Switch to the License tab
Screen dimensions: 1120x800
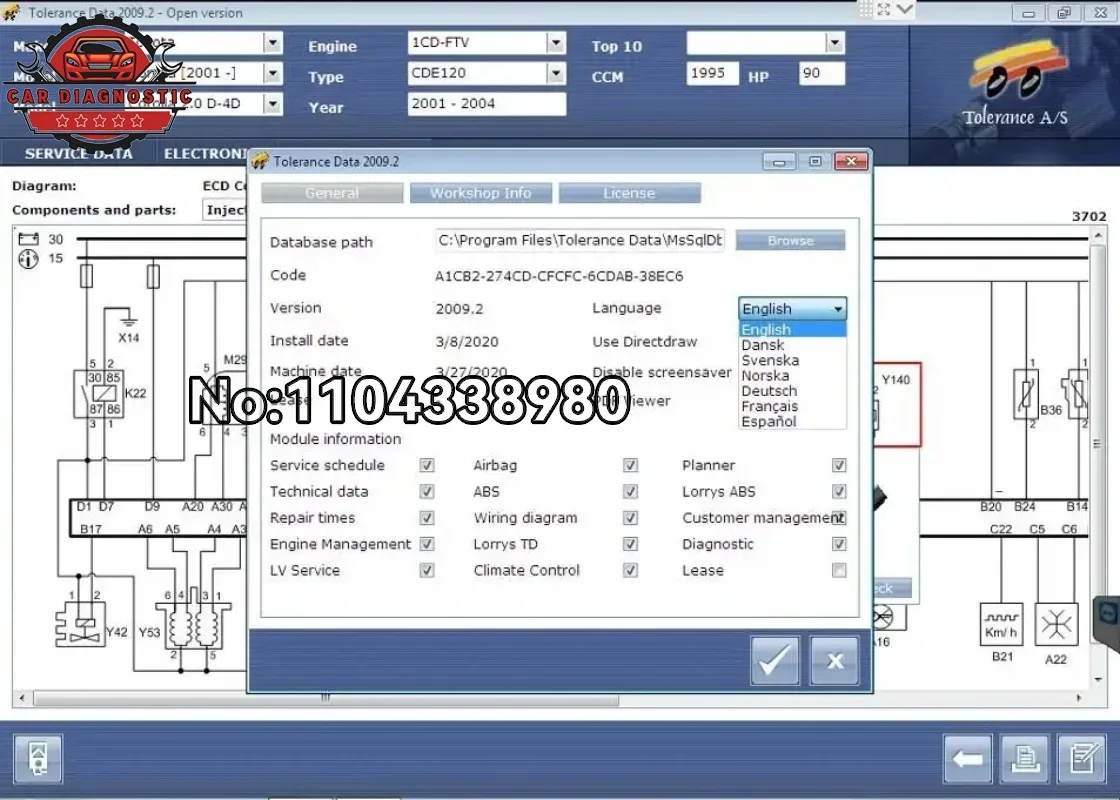pos(629,193)
